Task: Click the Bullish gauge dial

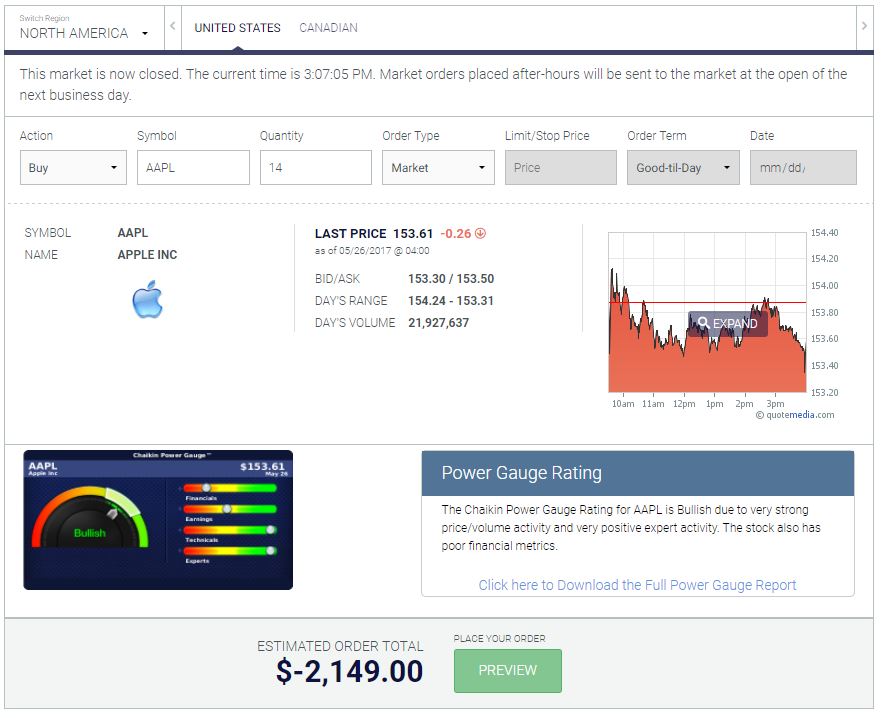Action: [x=90, y=518]
